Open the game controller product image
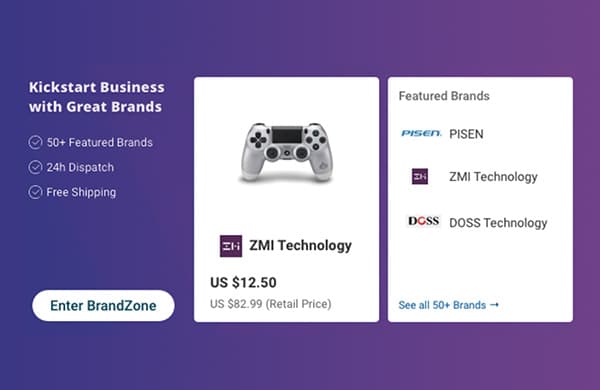This screenshot has height=390, width=600. (x=287, y=152)
